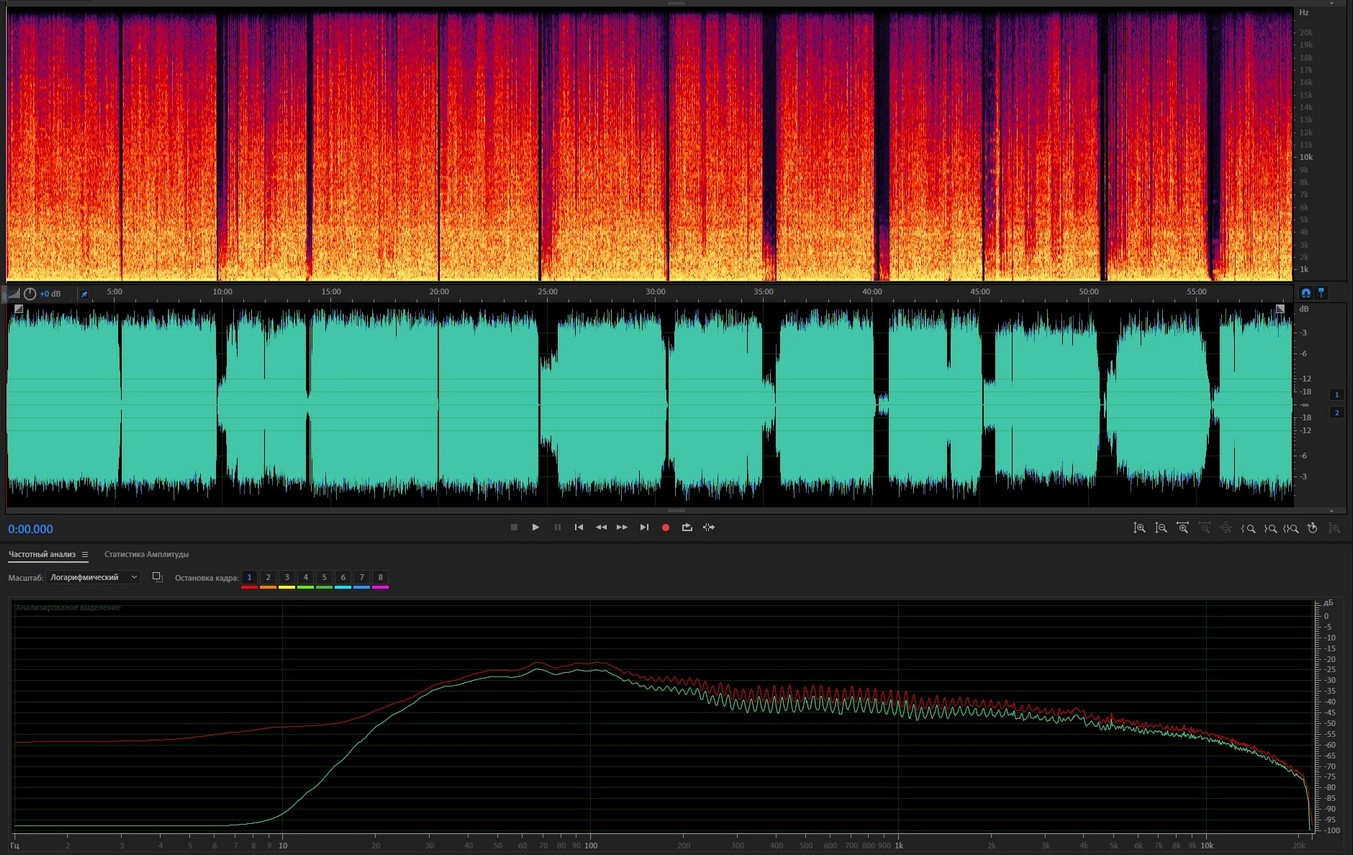This screenshot has width=1353, height=855.
Task: Adjust the +0 dB volume knob
Action: point(30,294)
